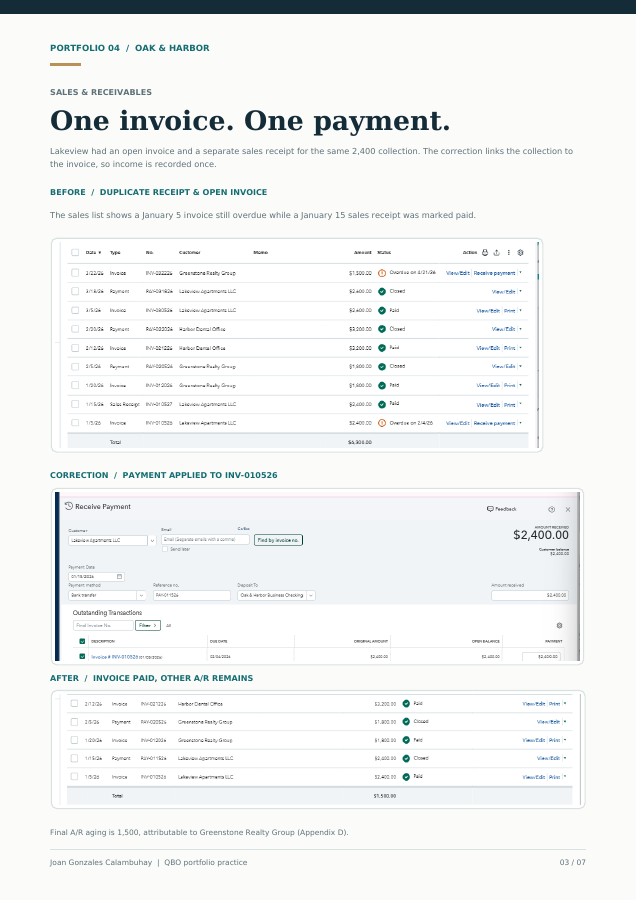Click View/Edit on the Sales Receipt row
Image resolution: width=637 pixels, height=900 pixels.
click(488, 405)
